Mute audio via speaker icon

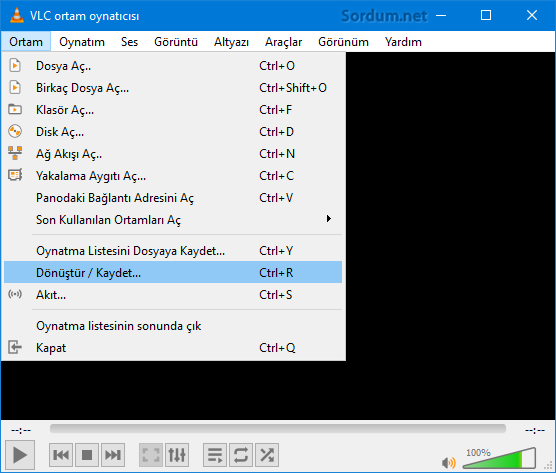pos(449,463)
